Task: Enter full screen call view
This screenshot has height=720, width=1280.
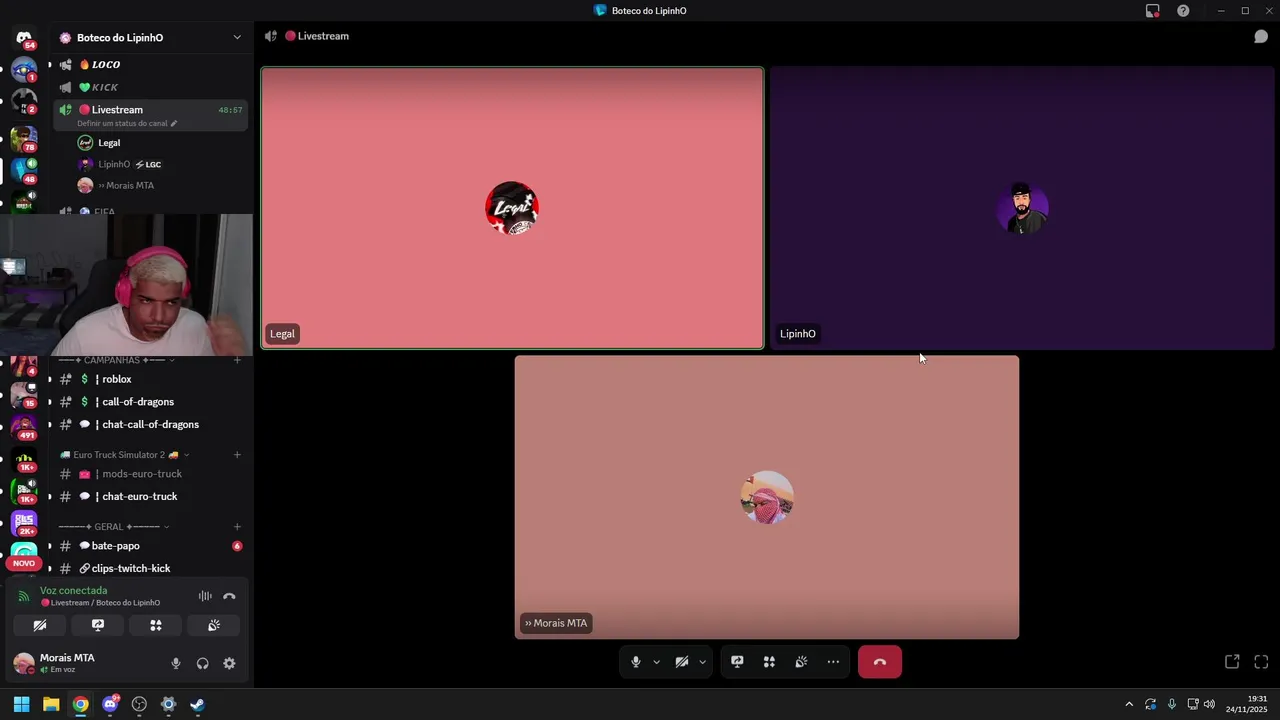Action: click(1261, 662)
